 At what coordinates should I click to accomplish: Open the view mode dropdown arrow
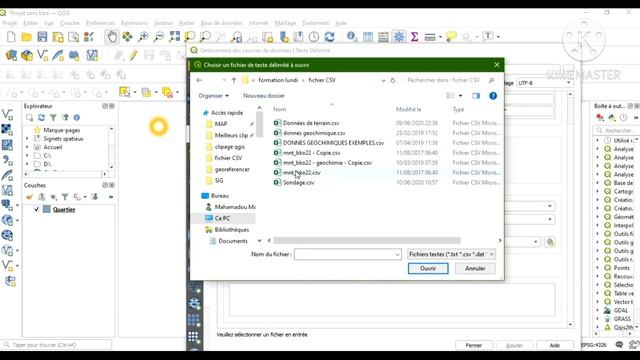pos(460,96)
